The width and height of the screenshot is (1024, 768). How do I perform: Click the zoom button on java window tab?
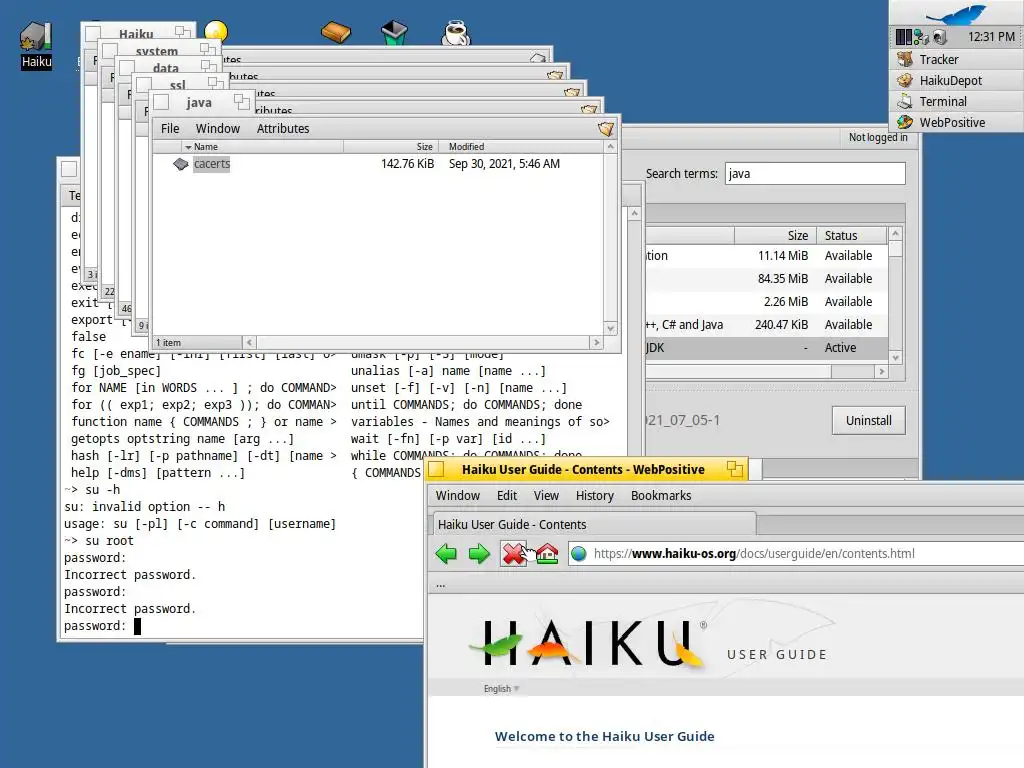pos(242,101)
